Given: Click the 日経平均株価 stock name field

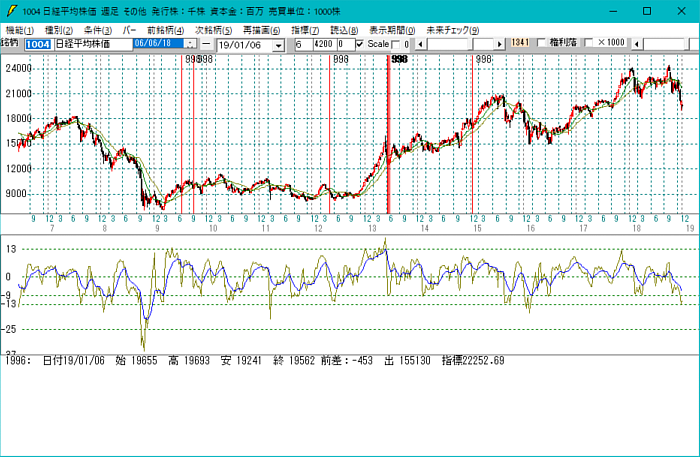Looking at the screenshot, I should pos(88,45).
